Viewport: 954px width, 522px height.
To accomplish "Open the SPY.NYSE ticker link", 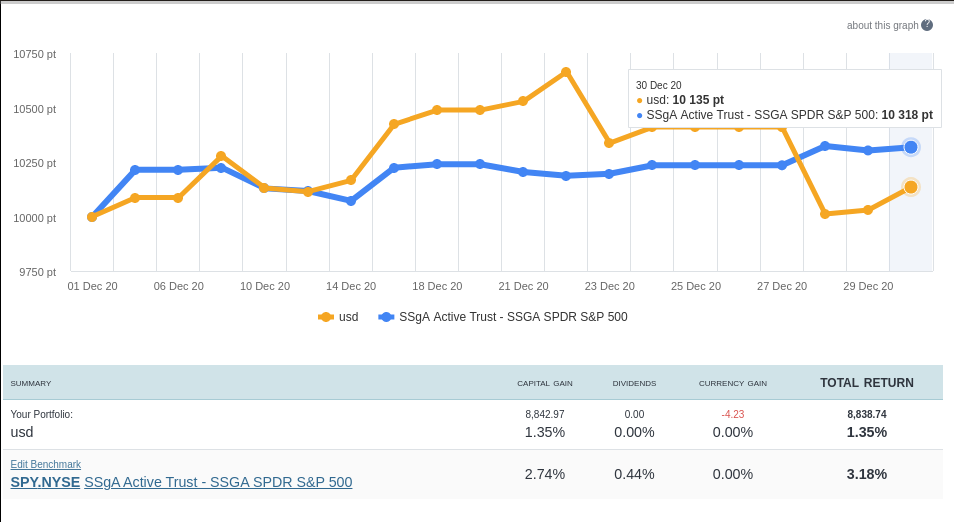I will pyautogui.click(x=45, y=482).
